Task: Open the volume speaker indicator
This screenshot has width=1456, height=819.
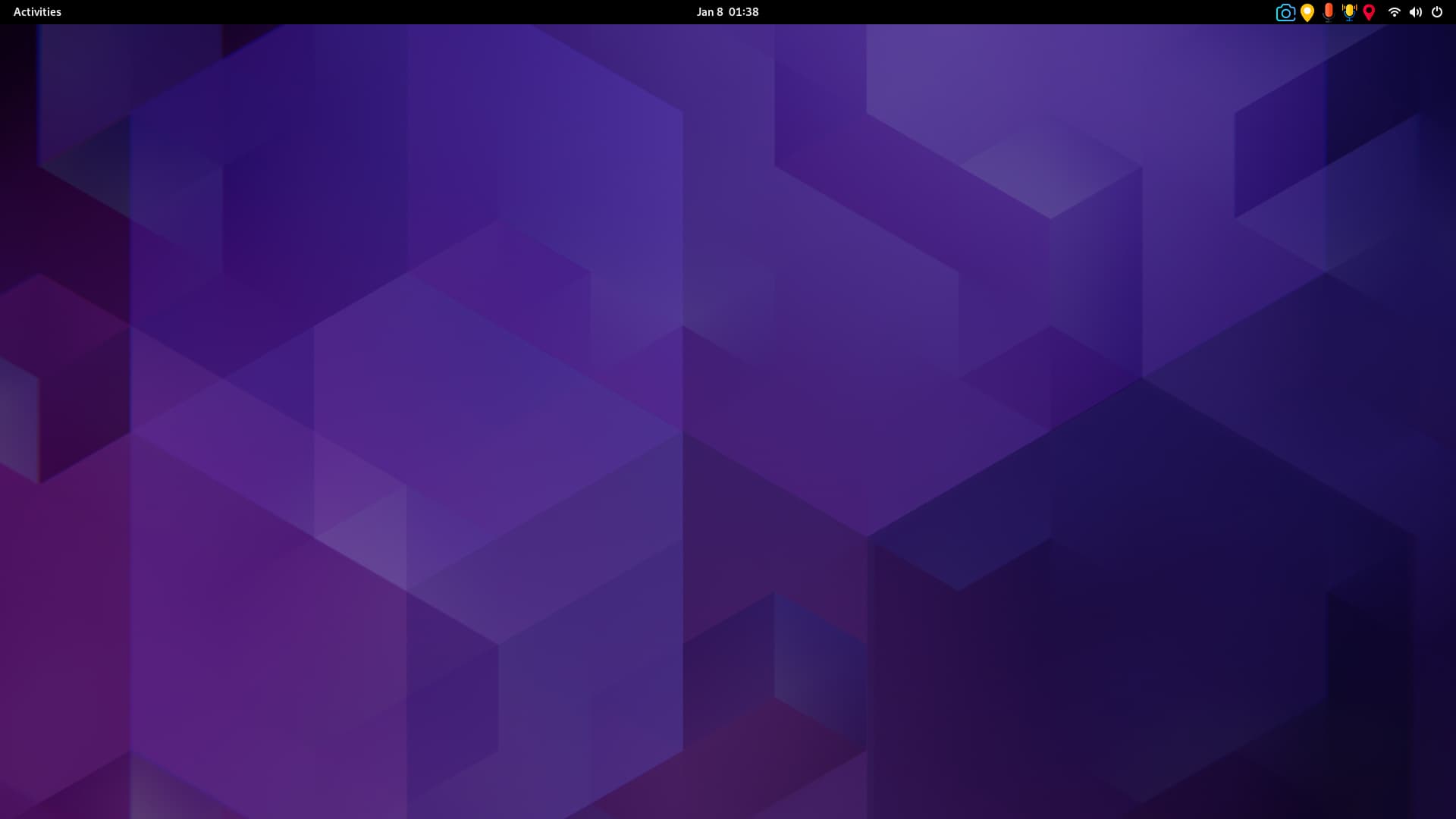Action: click(x=1415, y=12)
